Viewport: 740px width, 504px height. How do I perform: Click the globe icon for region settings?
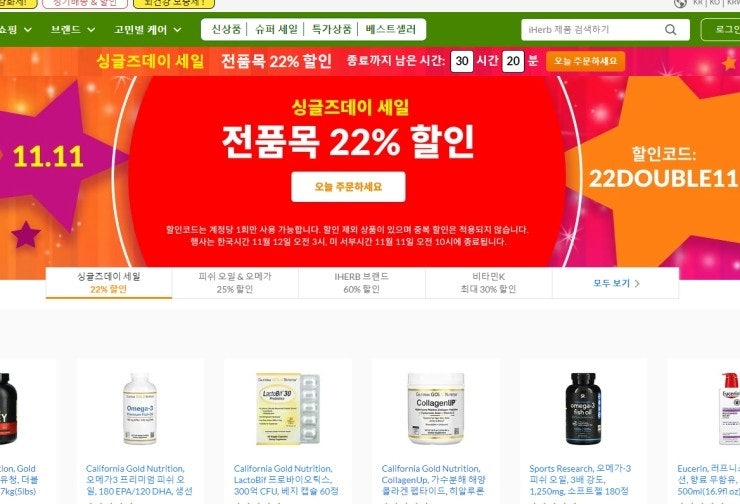(680, 4)
